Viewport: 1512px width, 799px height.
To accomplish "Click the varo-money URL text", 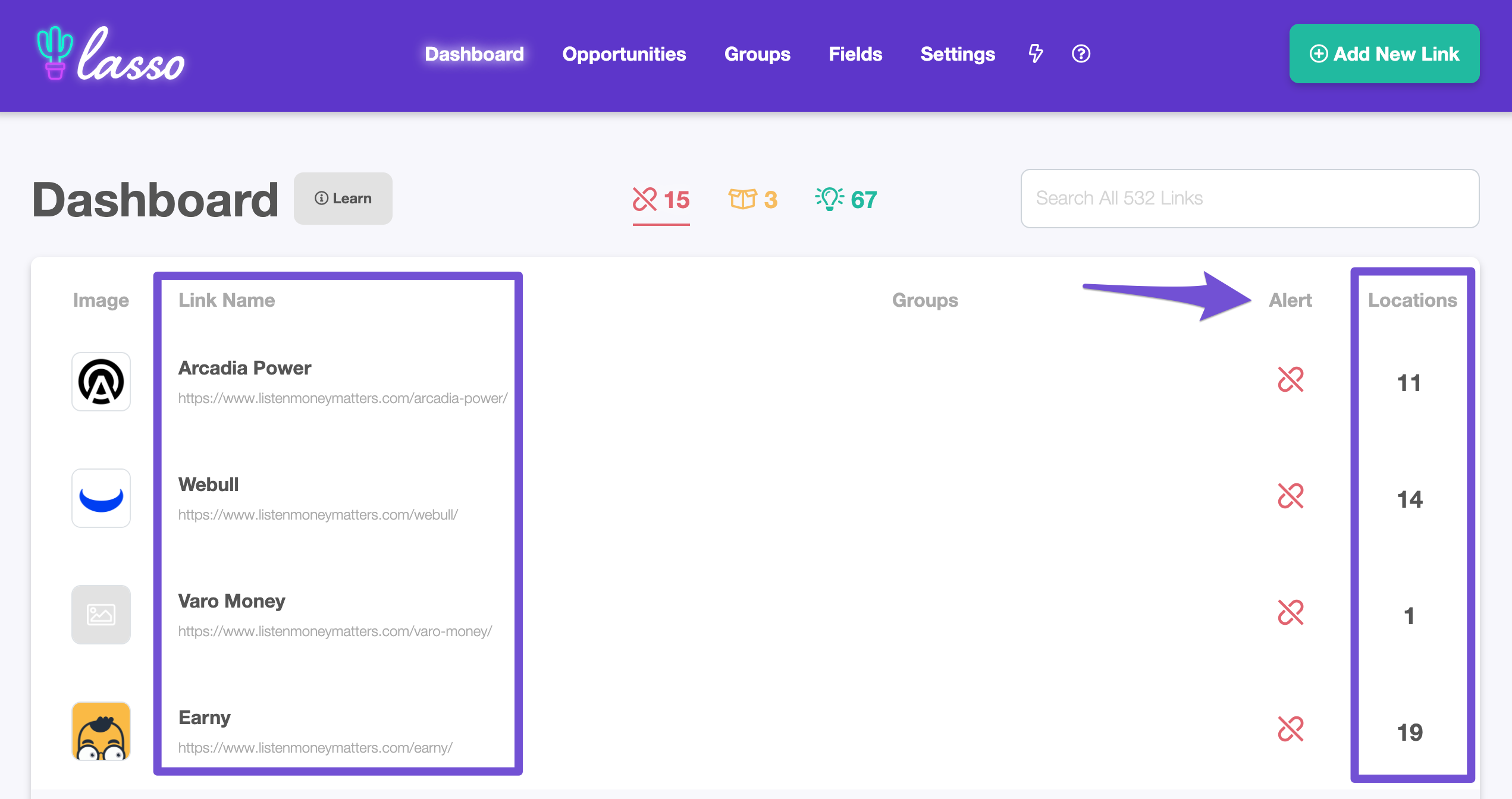I will (x=335, y=631).
